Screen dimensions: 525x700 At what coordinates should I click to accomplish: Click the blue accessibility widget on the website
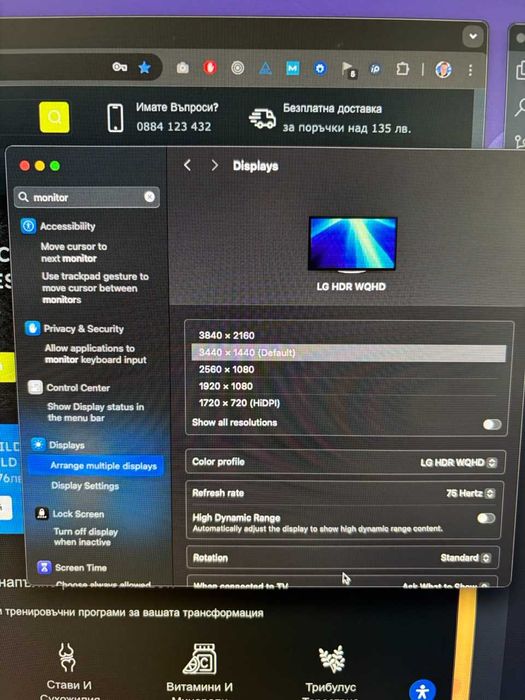(422, 689)
